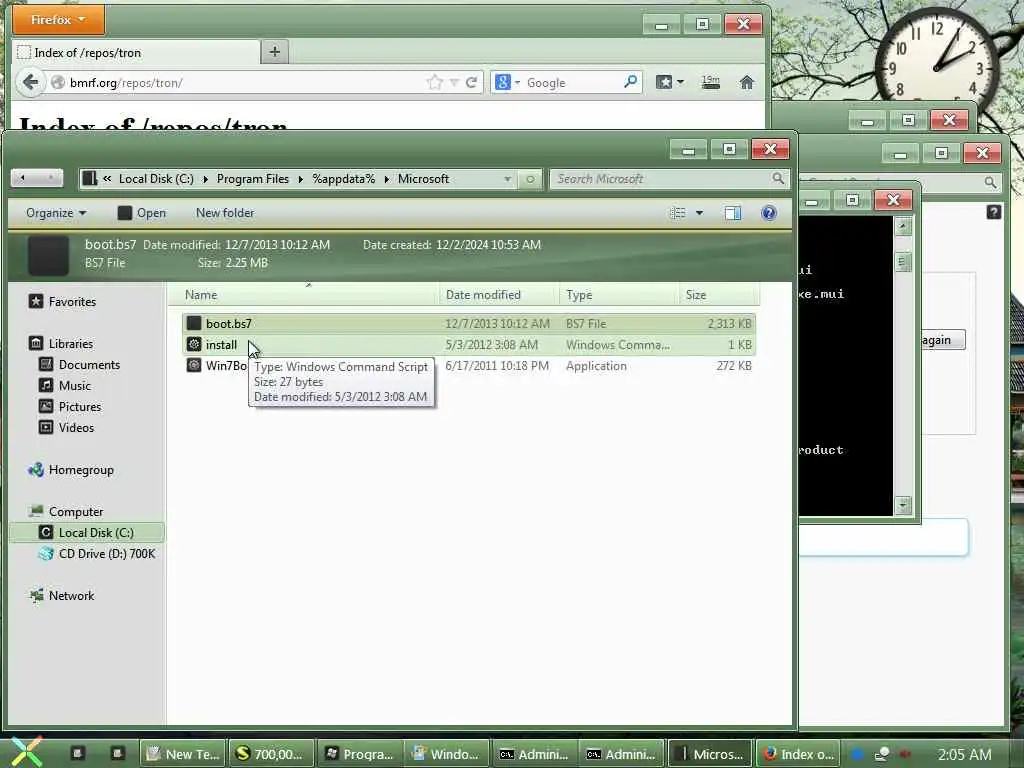Click the command prompt scrollbar up arrow
The height and width of the screenshot is (768, 1024).
(x=903, y=227)
